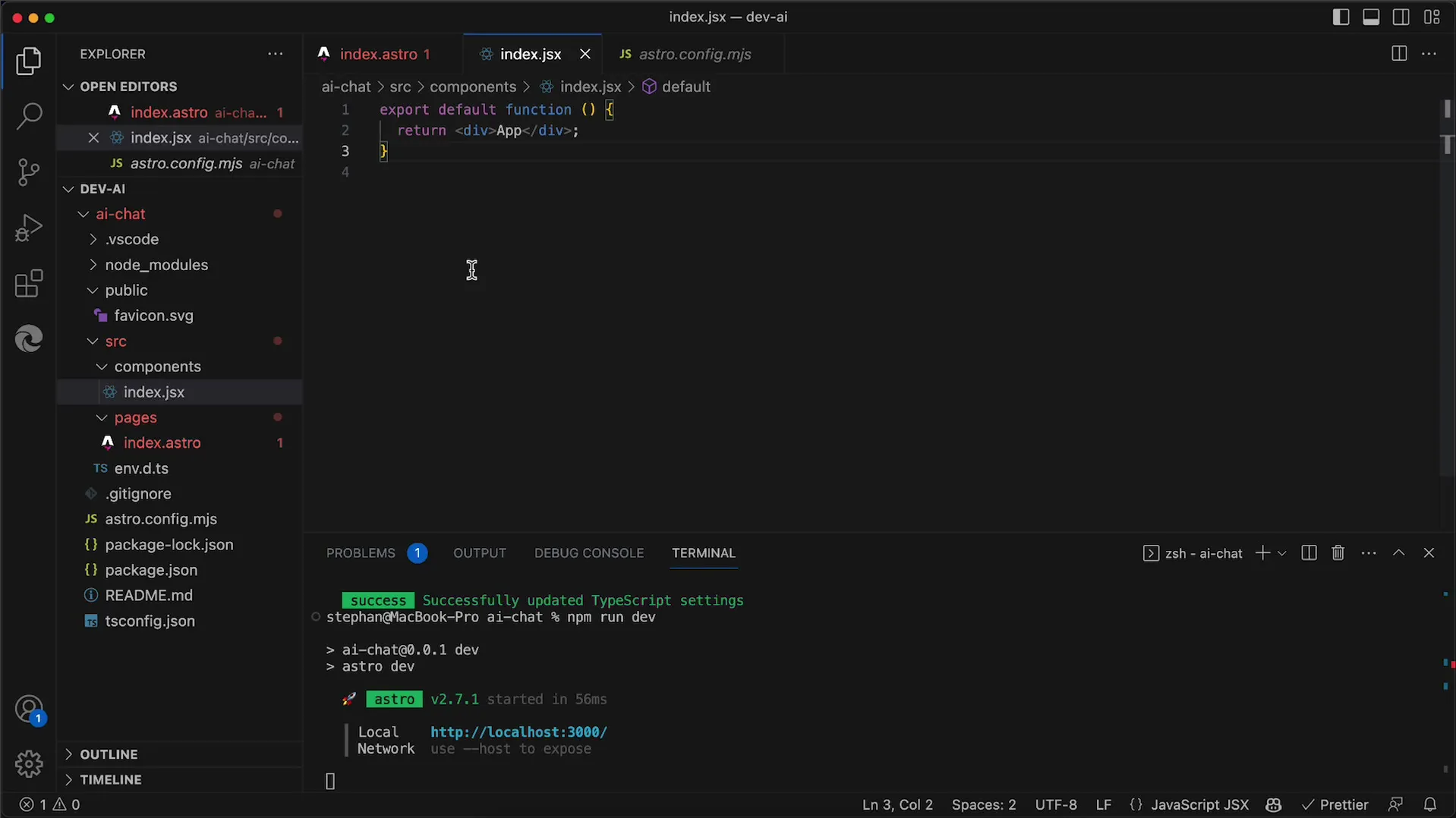Image resolution: width=1456 pixels, height=818 pixels.
Task: Toggle secondary side bar visibility
Action: [x=1401, y=17]
